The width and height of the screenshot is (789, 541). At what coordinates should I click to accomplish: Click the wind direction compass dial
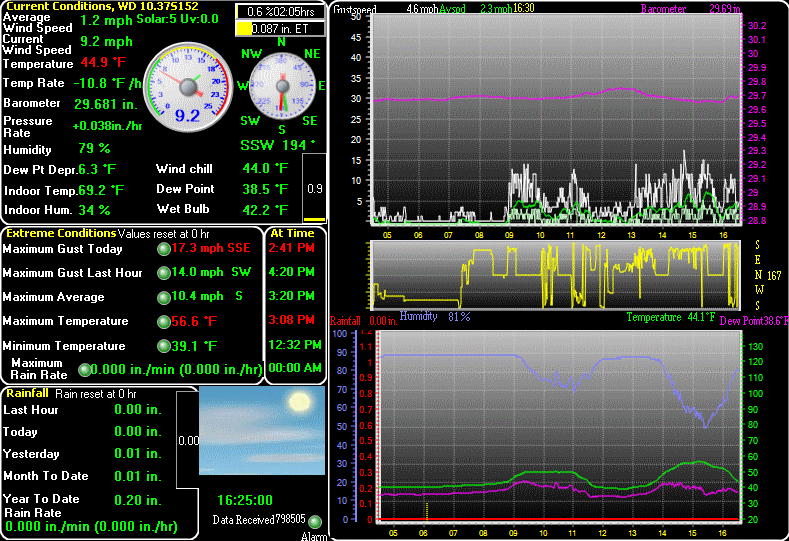282,87
